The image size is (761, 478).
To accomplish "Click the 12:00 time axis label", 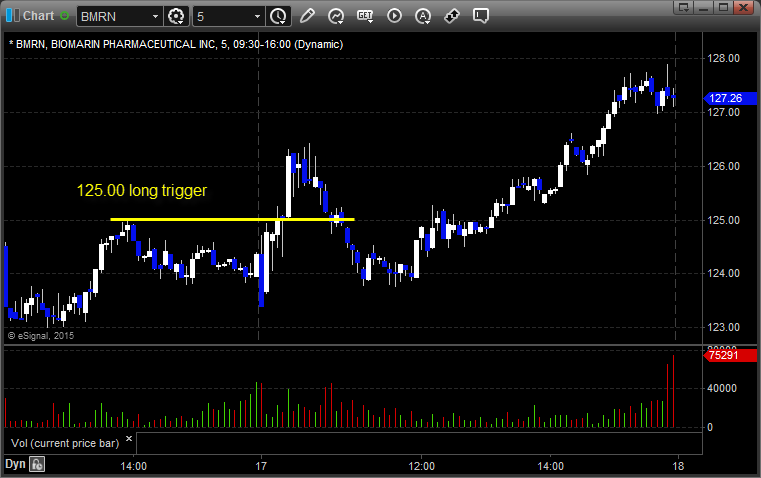I will click(x=421, y=466).
